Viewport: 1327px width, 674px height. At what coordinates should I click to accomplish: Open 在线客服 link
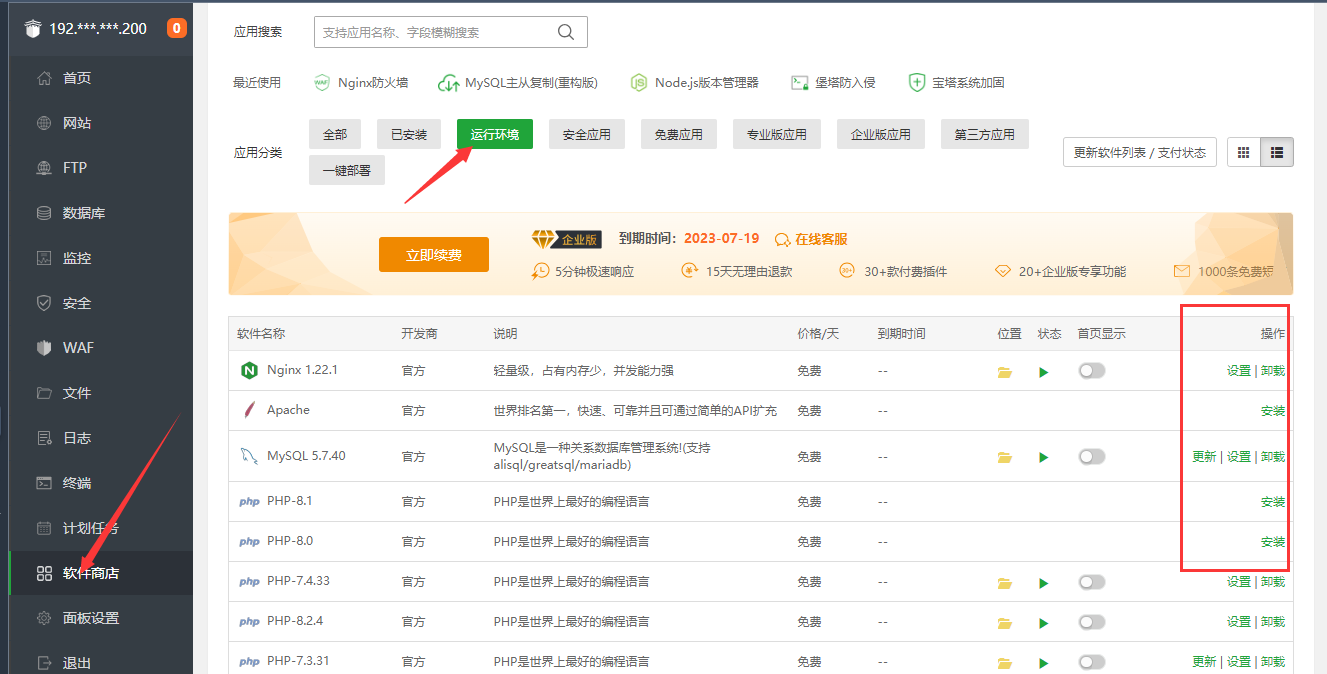(813, 239)
